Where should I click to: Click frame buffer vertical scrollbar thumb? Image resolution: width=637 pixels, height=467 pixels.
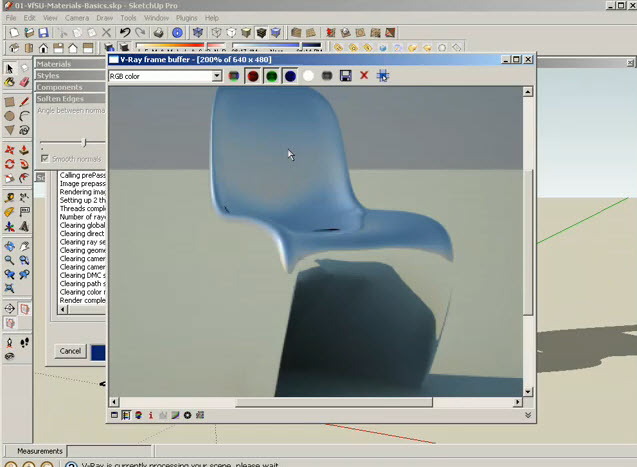click(x=527, y=242)
